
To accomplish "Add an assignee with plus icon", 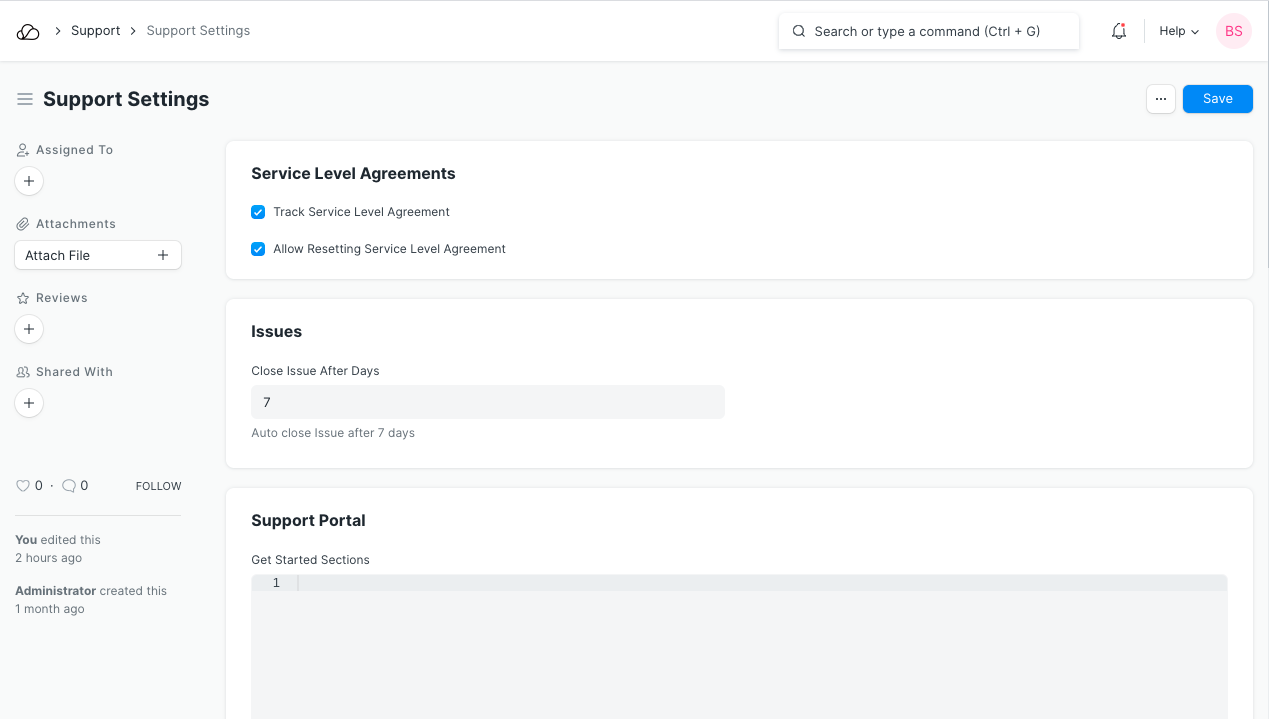I will coord(29,181).
